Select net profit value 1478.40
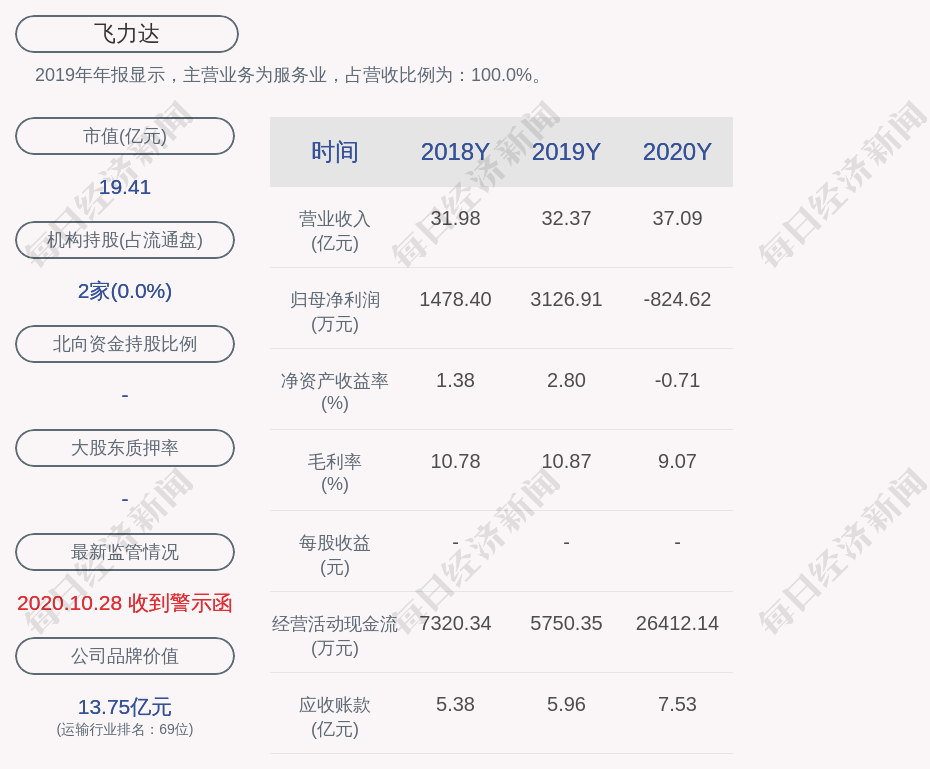The width and height of the screenshot is (930, 769). click(455, 299)
